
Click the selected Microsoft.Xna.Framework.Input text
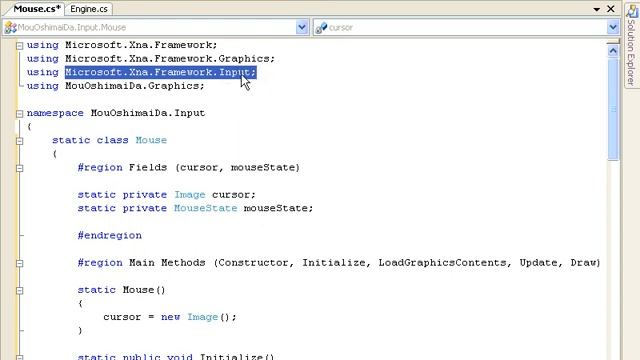coord(160,72)
